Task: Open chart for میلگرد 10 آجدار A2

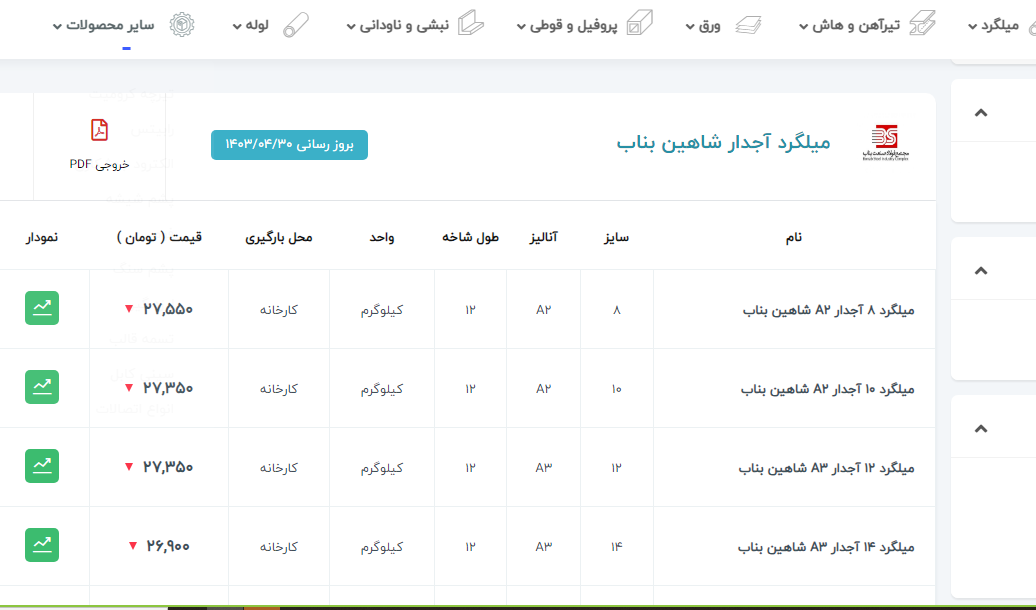Action: click(x=42, y=387)
